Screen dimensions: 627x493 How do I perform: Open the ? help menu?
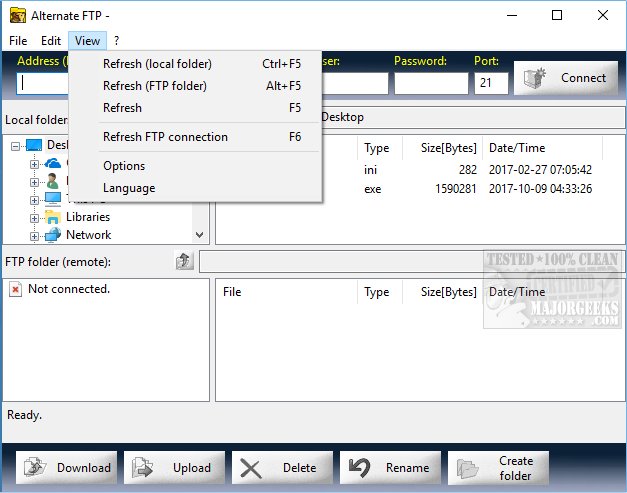(116, 41)
